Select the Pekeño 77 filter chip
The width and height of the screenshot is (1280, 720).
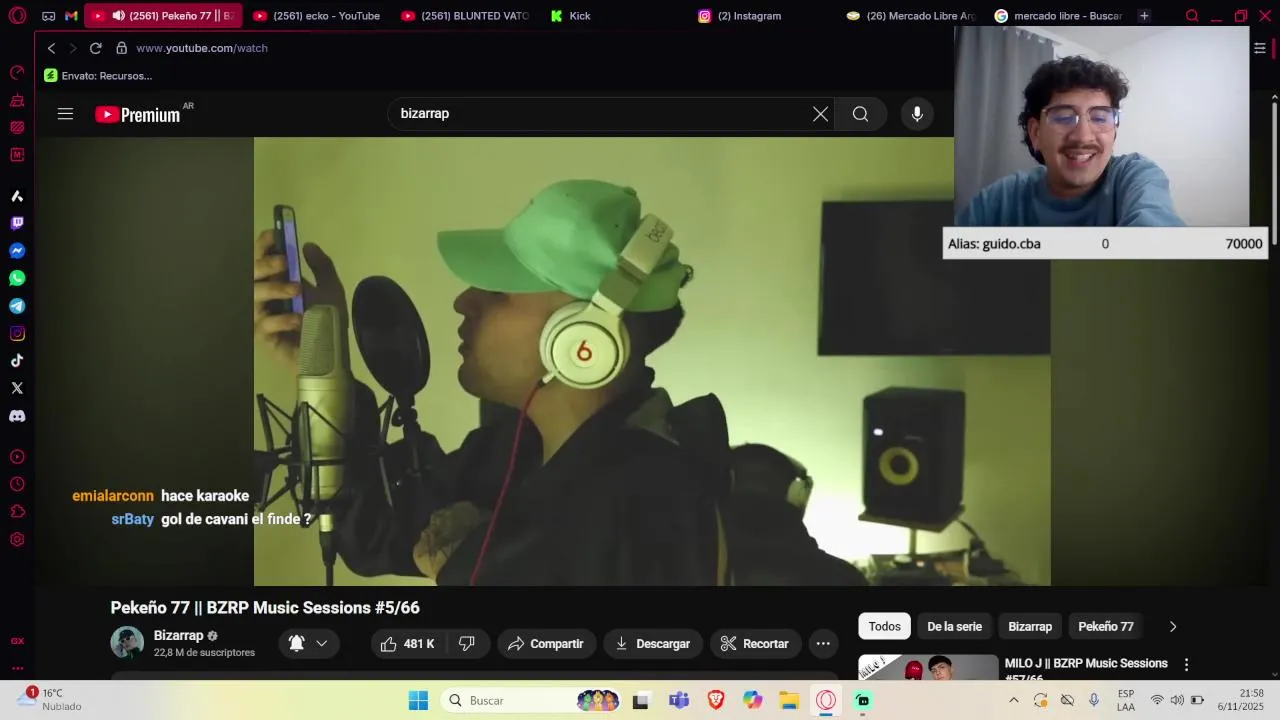(1106, 627)
